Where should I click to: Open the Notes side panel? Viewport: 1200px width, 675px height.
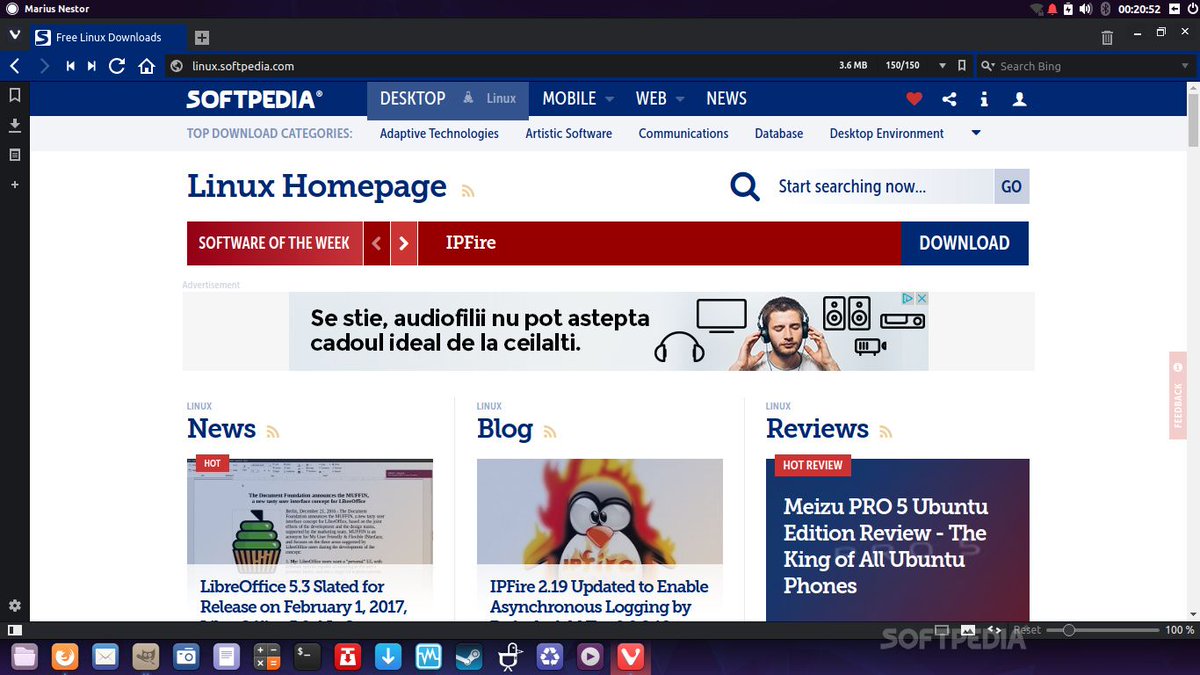(x=15, y=155)
